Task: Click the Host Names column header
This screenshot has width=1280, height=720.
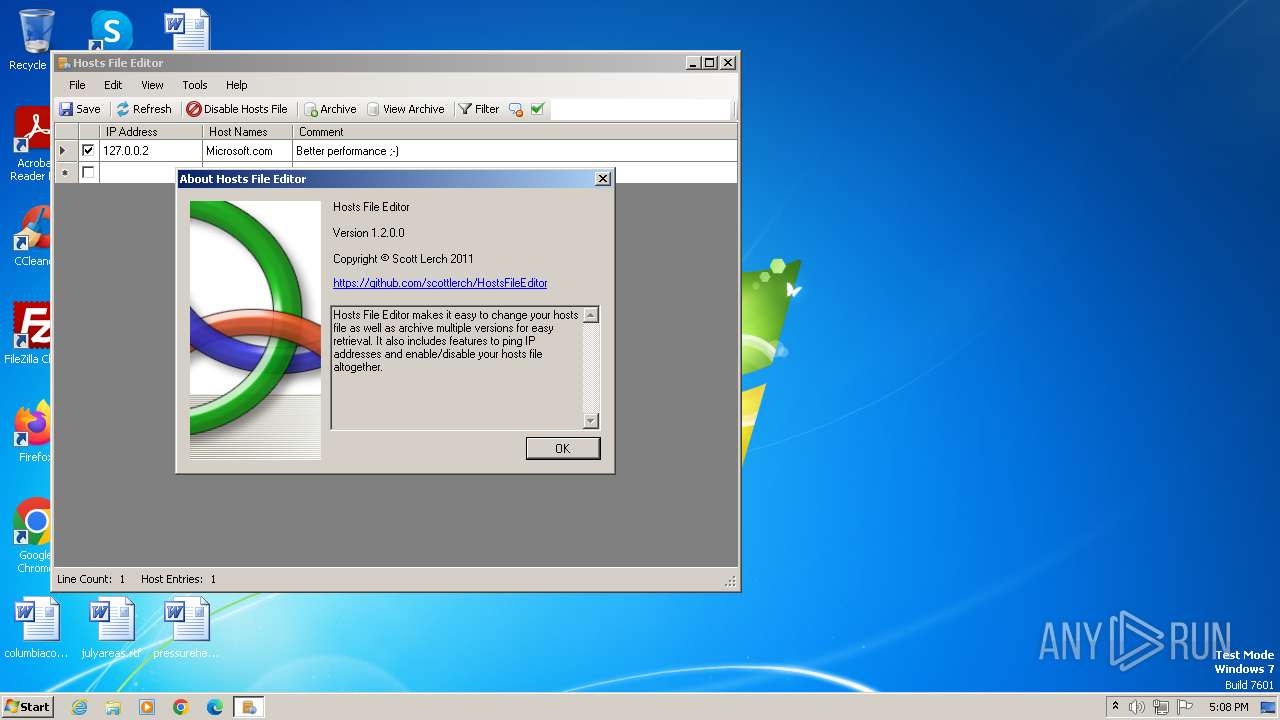Action: (x=247, y=131)
